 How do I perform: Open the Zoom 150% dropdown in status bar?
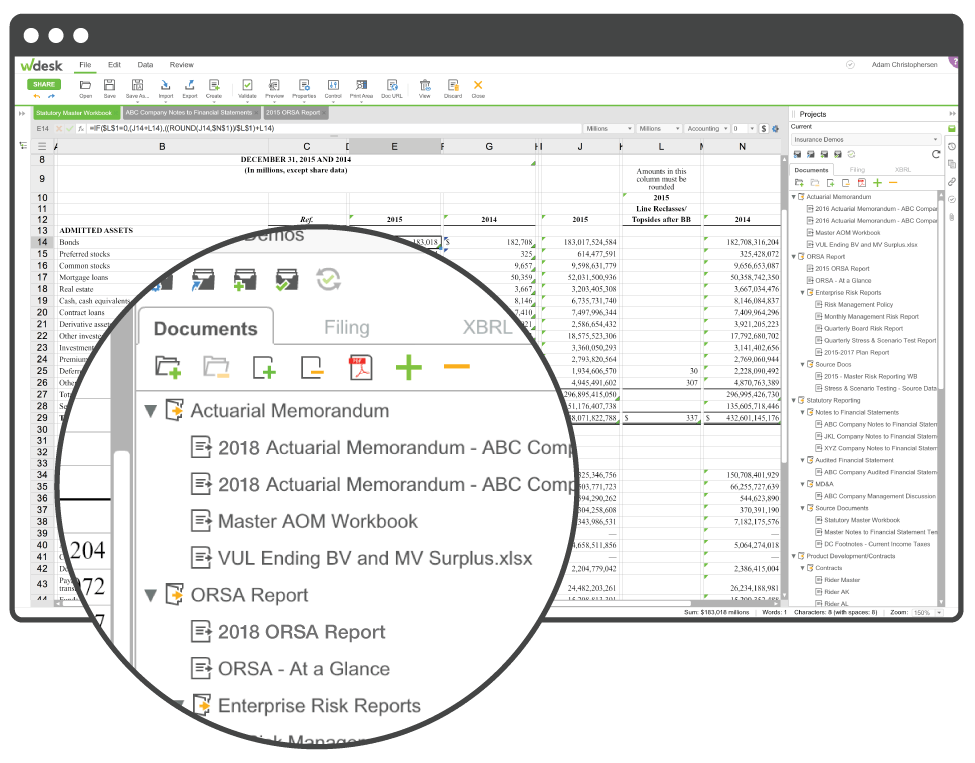(926, 613)
